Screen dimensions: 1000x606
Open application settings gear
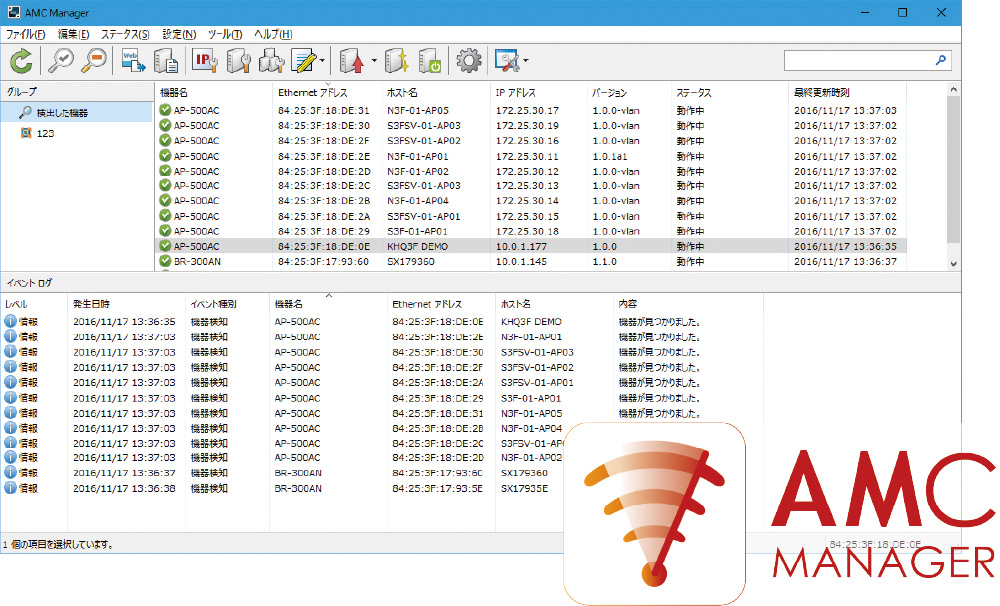466,60
